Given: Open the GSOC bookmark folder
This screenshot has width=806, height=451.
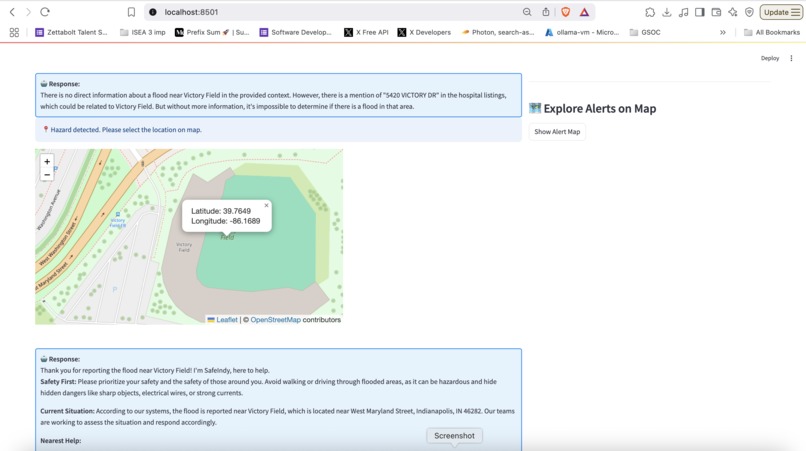Looking at the screenshot, I should [645, 32].
